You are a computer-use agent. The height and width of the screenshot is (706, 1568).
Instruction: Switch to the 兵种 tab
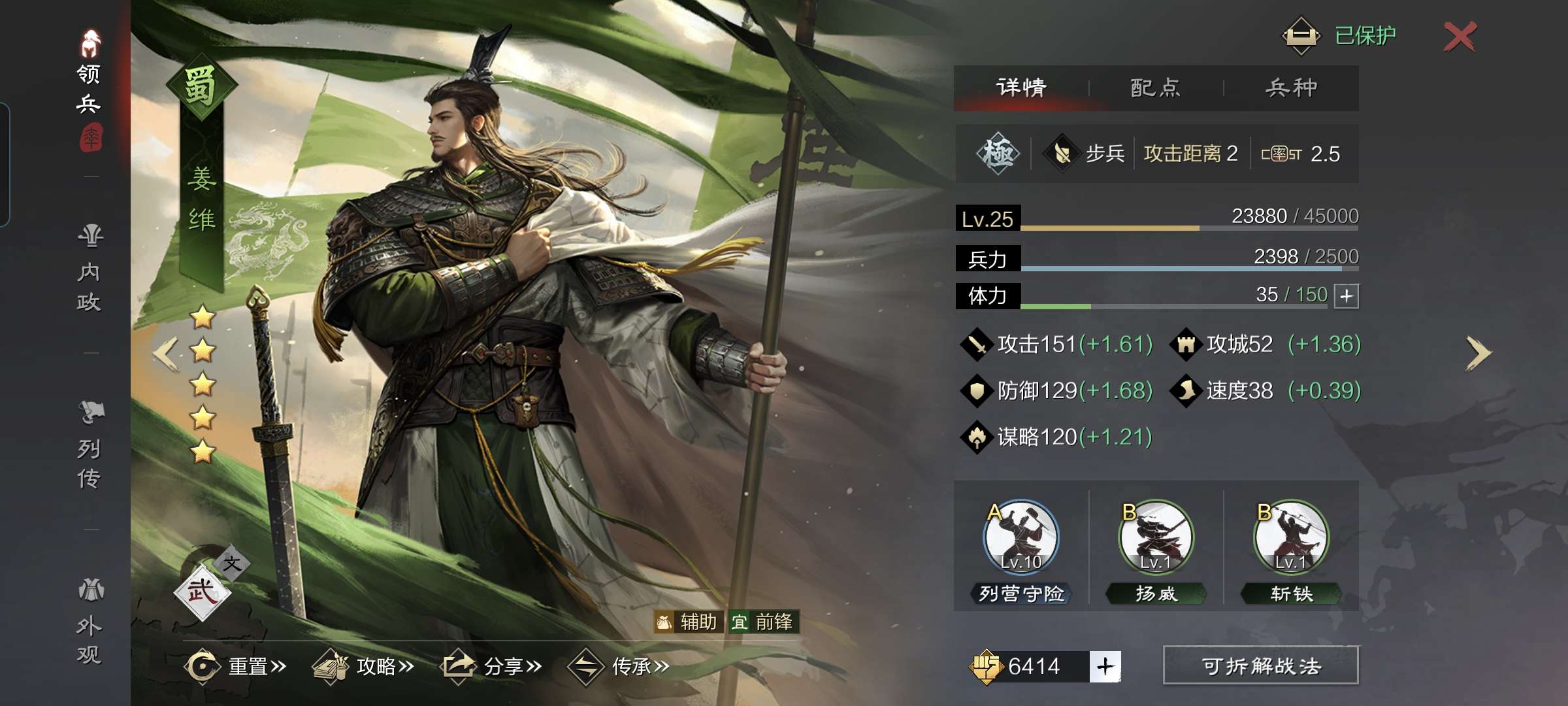point(1291,88)
